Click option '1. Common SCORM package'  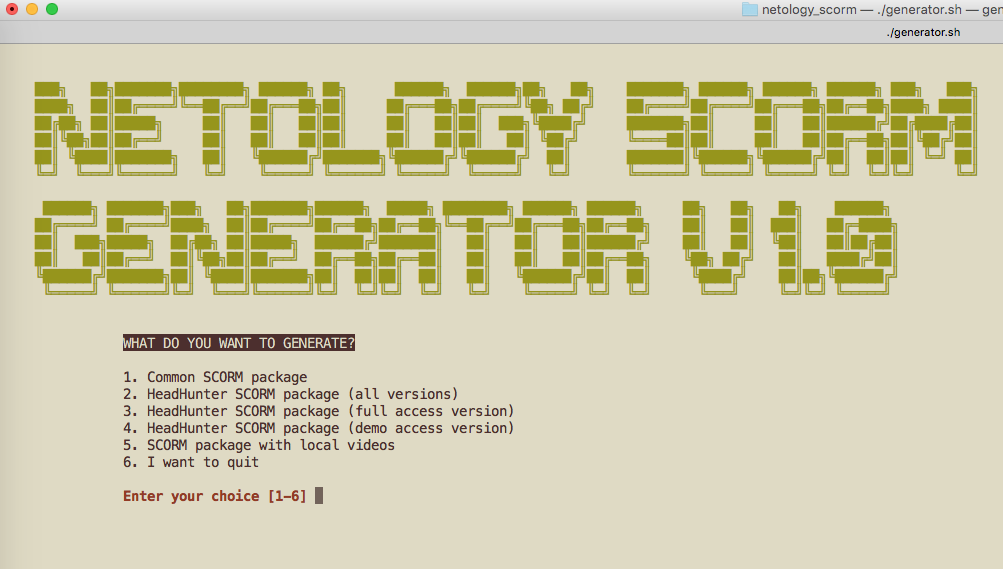coord(215,377)
